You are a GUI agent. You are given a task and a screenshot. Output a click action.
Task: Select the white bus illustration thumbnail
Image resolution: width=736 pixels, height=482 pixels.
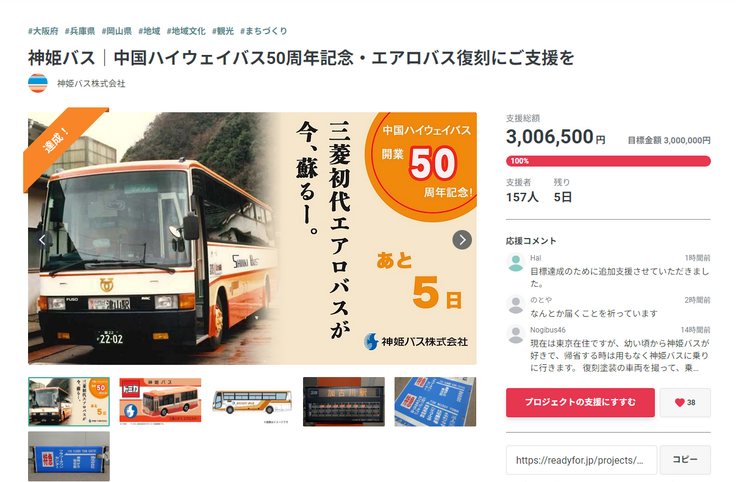coord(252,401)
